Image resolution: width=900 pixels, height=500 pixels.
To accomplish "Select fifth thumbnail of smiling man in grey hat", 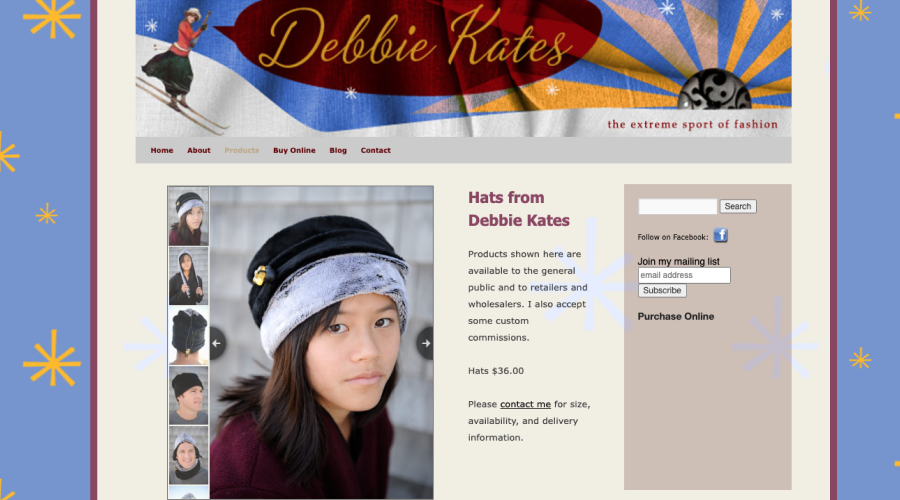I will point(188,455).
